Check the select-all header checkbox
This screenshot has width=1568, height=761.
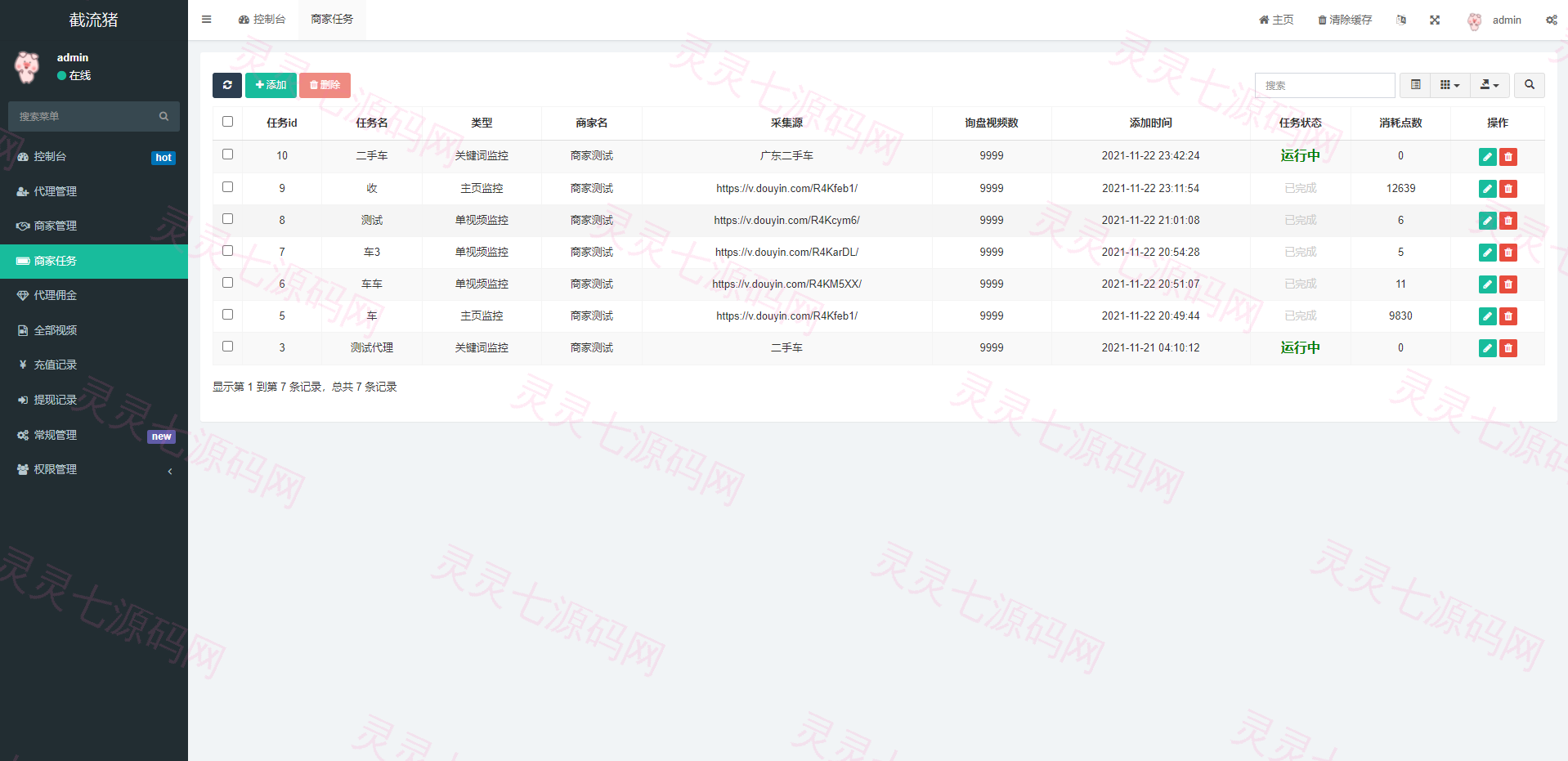[x=227, y=122]
